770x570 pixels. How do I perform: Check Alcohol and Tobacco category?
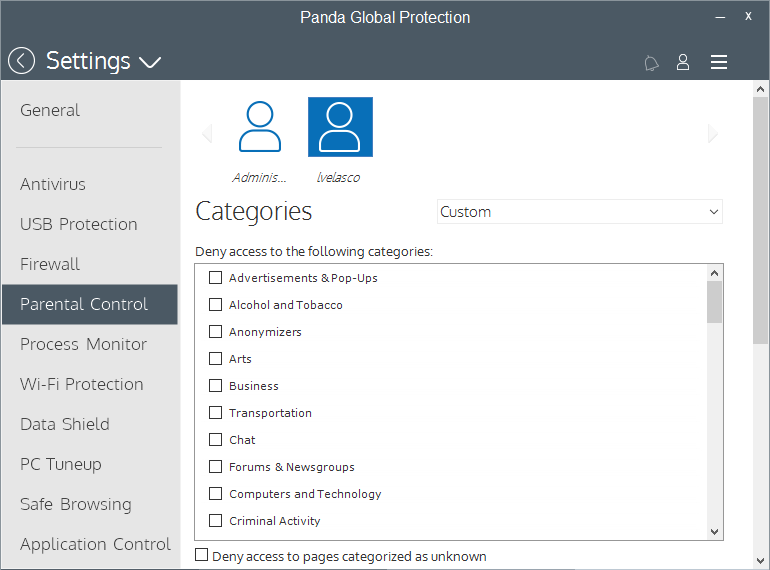215,305
